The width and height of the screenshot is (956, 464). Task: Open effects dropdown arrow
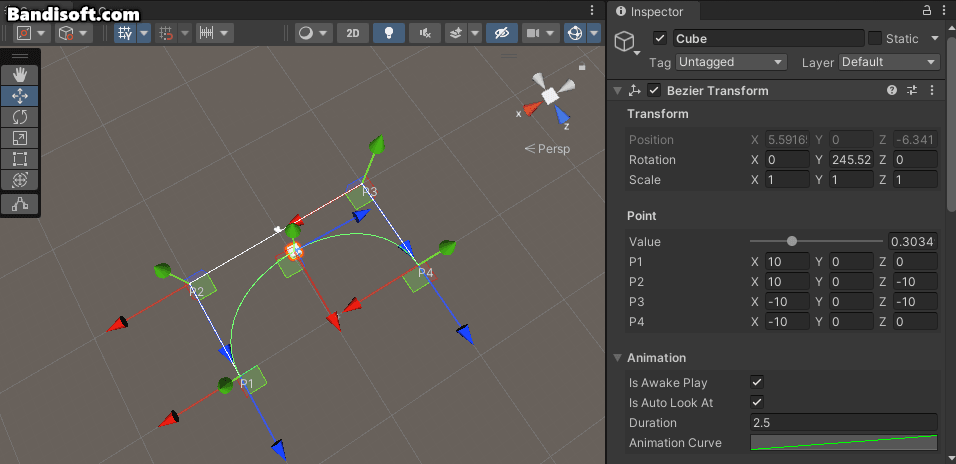coord(474,33)
